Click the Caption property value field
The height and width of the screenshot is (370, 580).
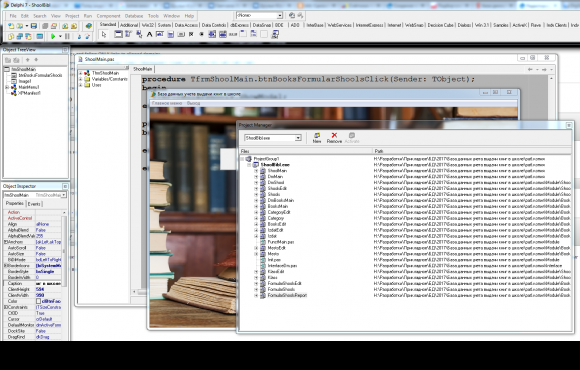tap(48, 283)
